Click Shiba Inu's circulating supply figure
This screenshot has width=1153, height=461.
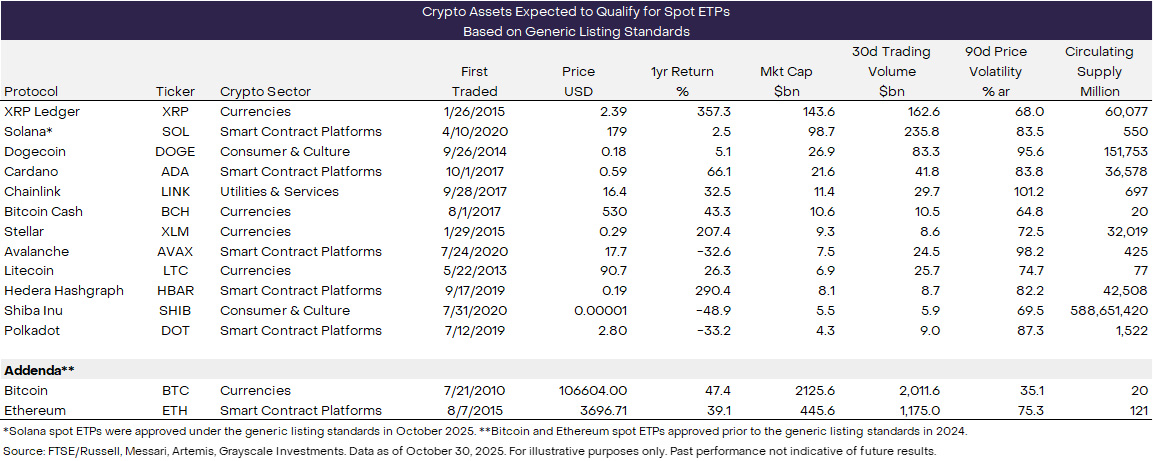pos(1098,311)
